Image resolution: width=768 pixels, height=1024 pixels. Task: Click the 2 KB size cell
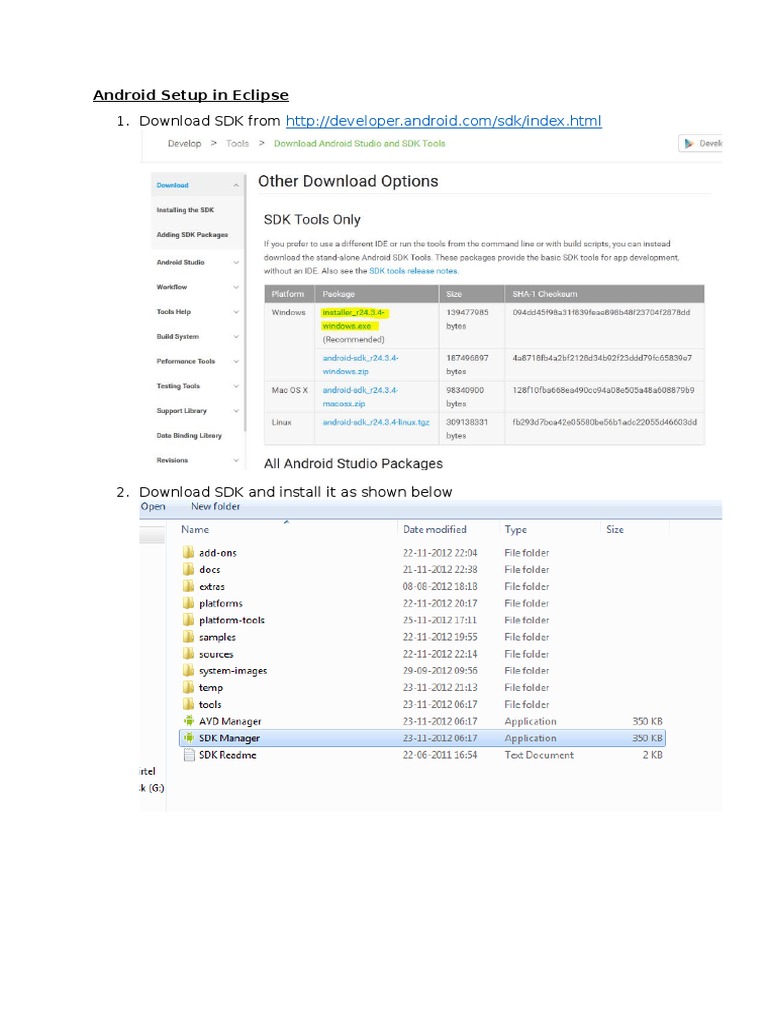click(x=652, y=755)
